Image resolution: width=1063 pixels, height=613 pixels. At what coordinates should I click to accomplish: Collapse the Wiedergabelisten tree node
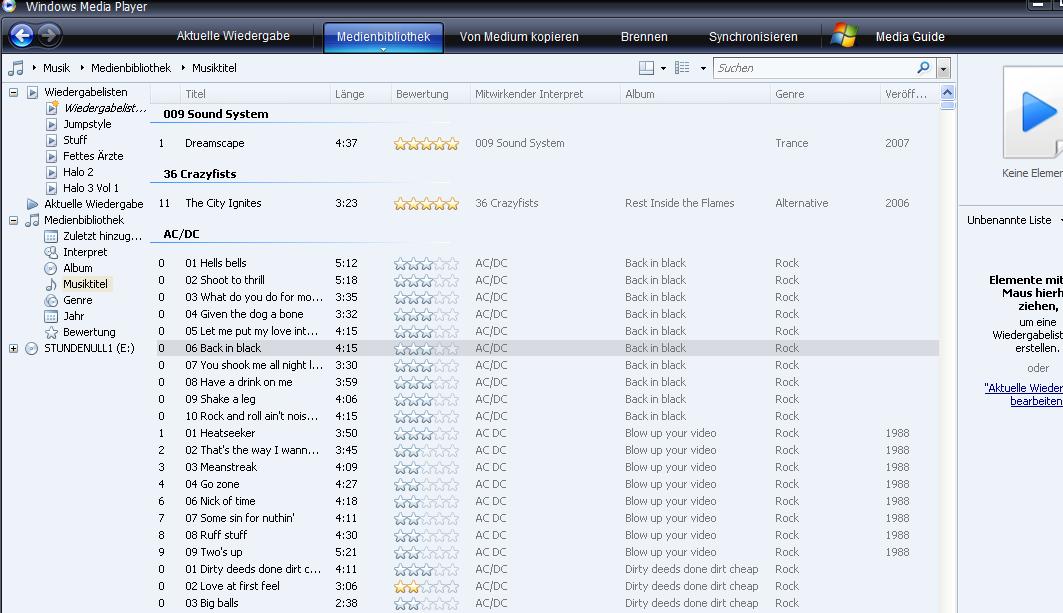(x=13, y=92)
